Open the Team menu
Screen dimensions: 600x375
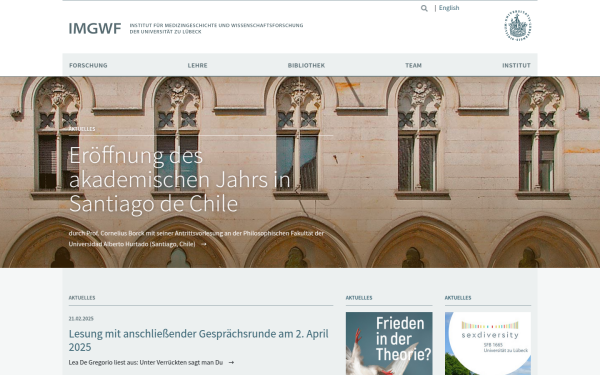(x=413, y=65)
